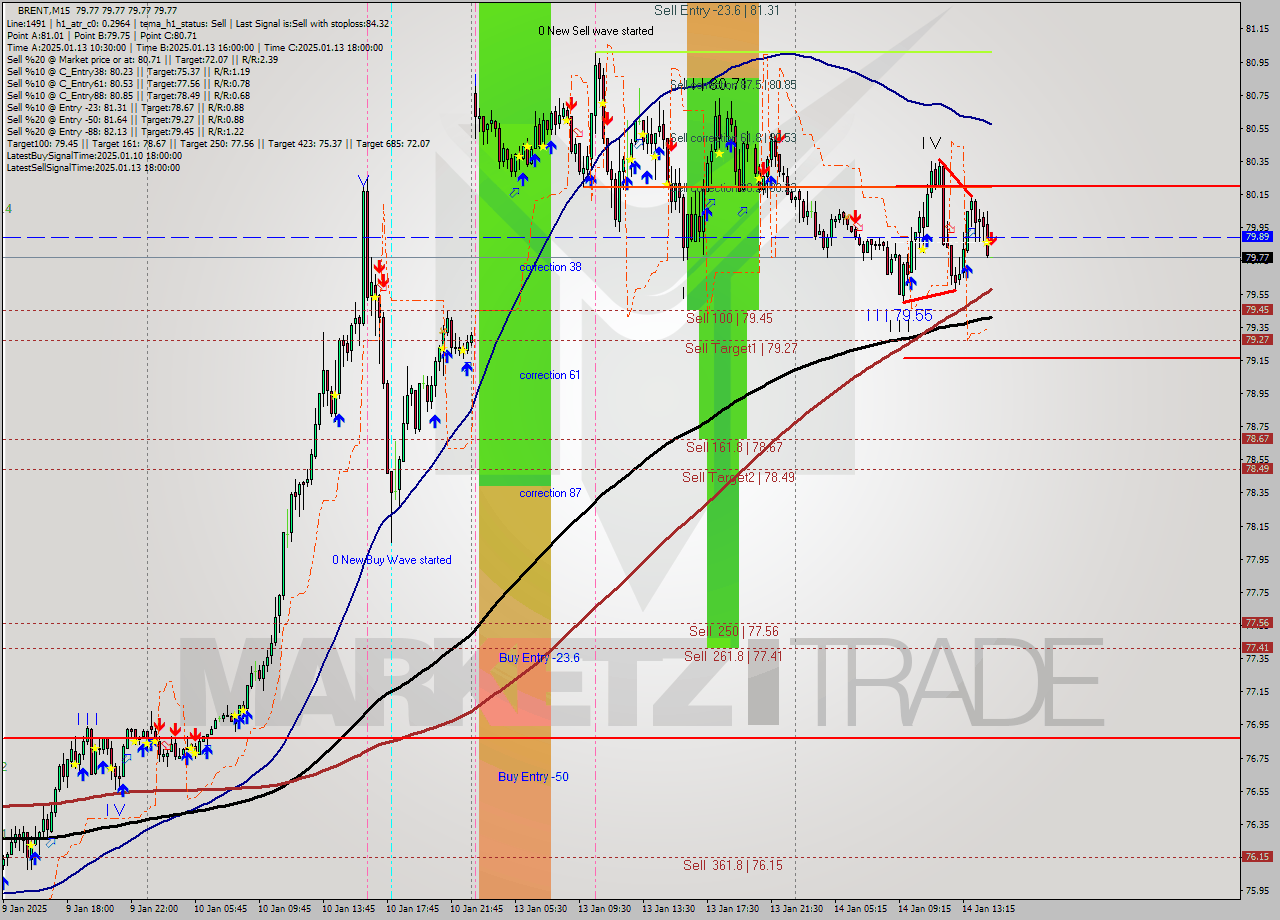
Task: Click the '10 Jan 09:45' time label
Action: click(x=286, y=909)
